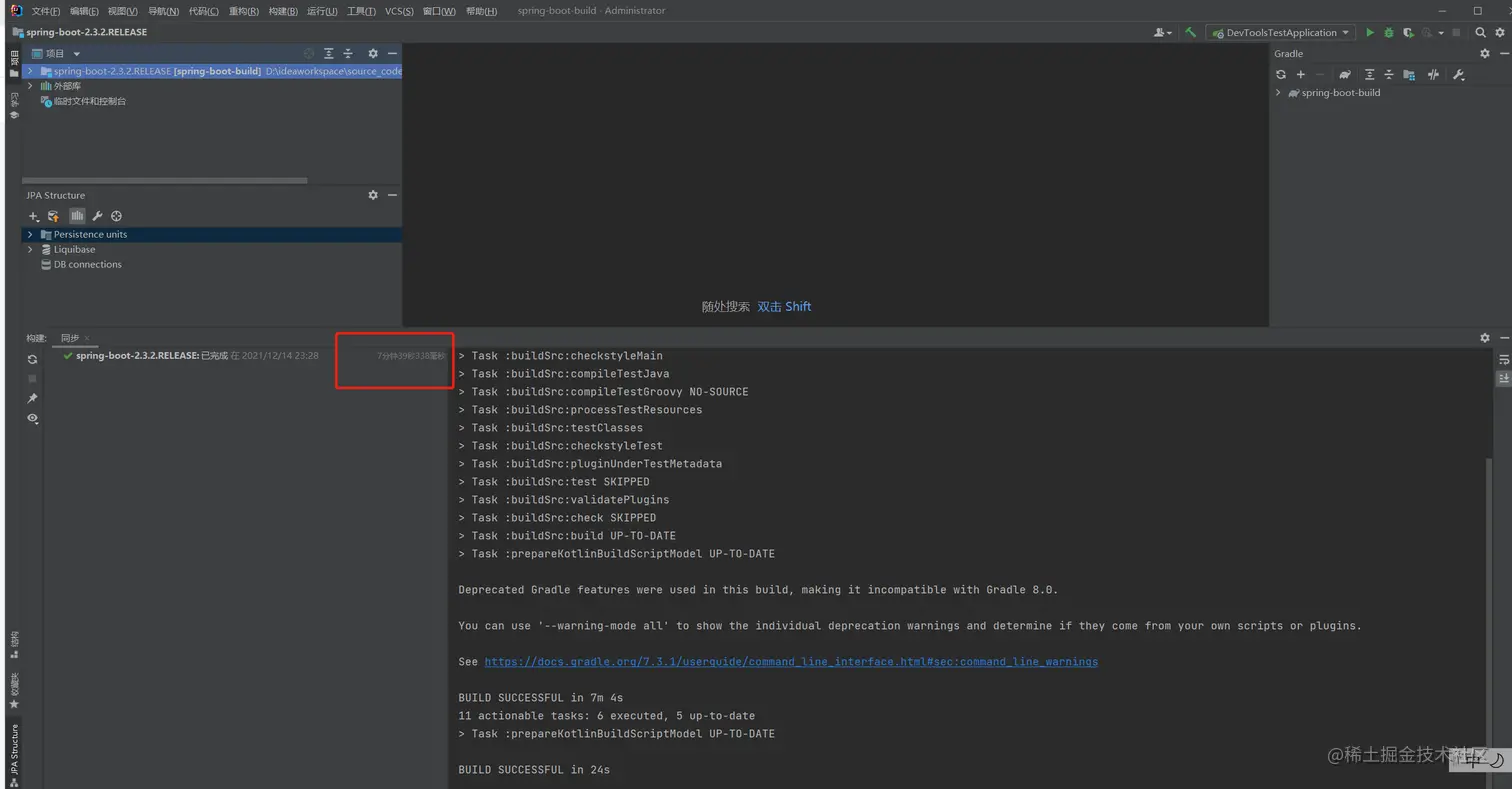Screen dimensions: 1512x789
Task: Add new item in JPA Structure
Action: 34,216
